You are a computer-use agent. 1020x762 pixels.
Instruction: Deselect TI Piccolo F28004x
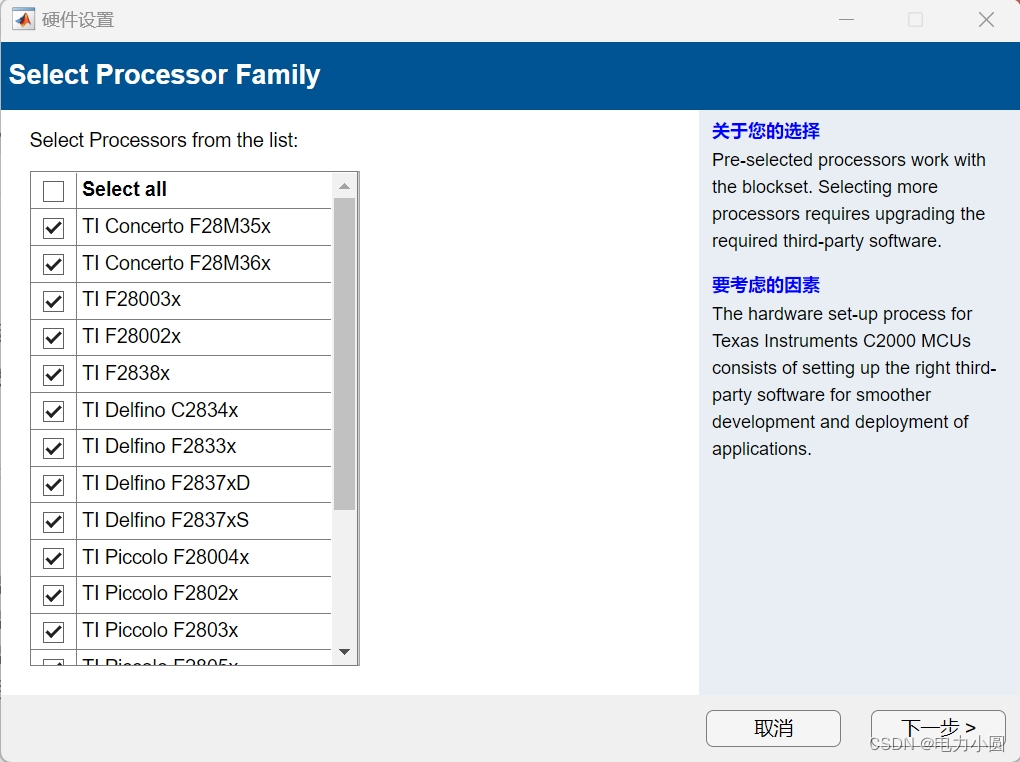click(x=53, y=558)
